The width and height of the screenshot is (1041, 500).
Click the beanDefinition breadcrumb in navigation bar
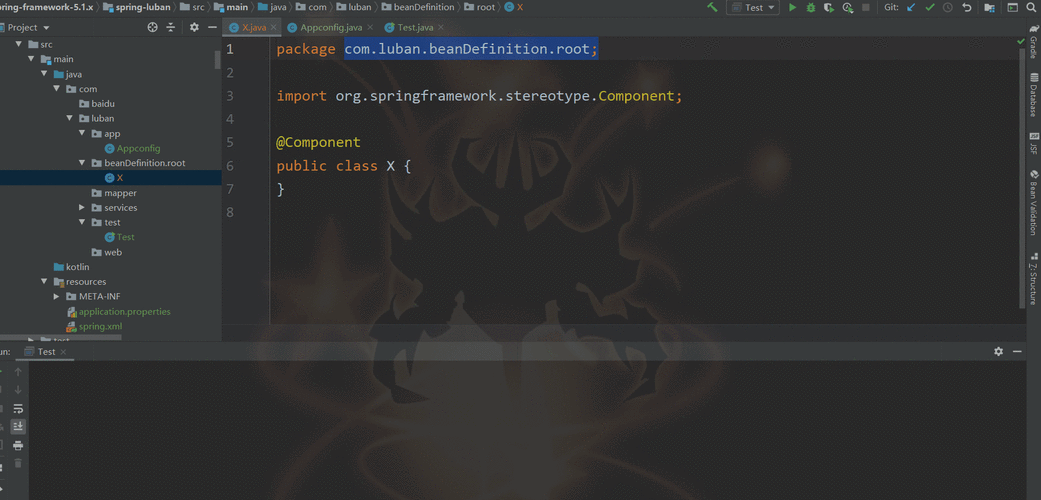[426, 8]
